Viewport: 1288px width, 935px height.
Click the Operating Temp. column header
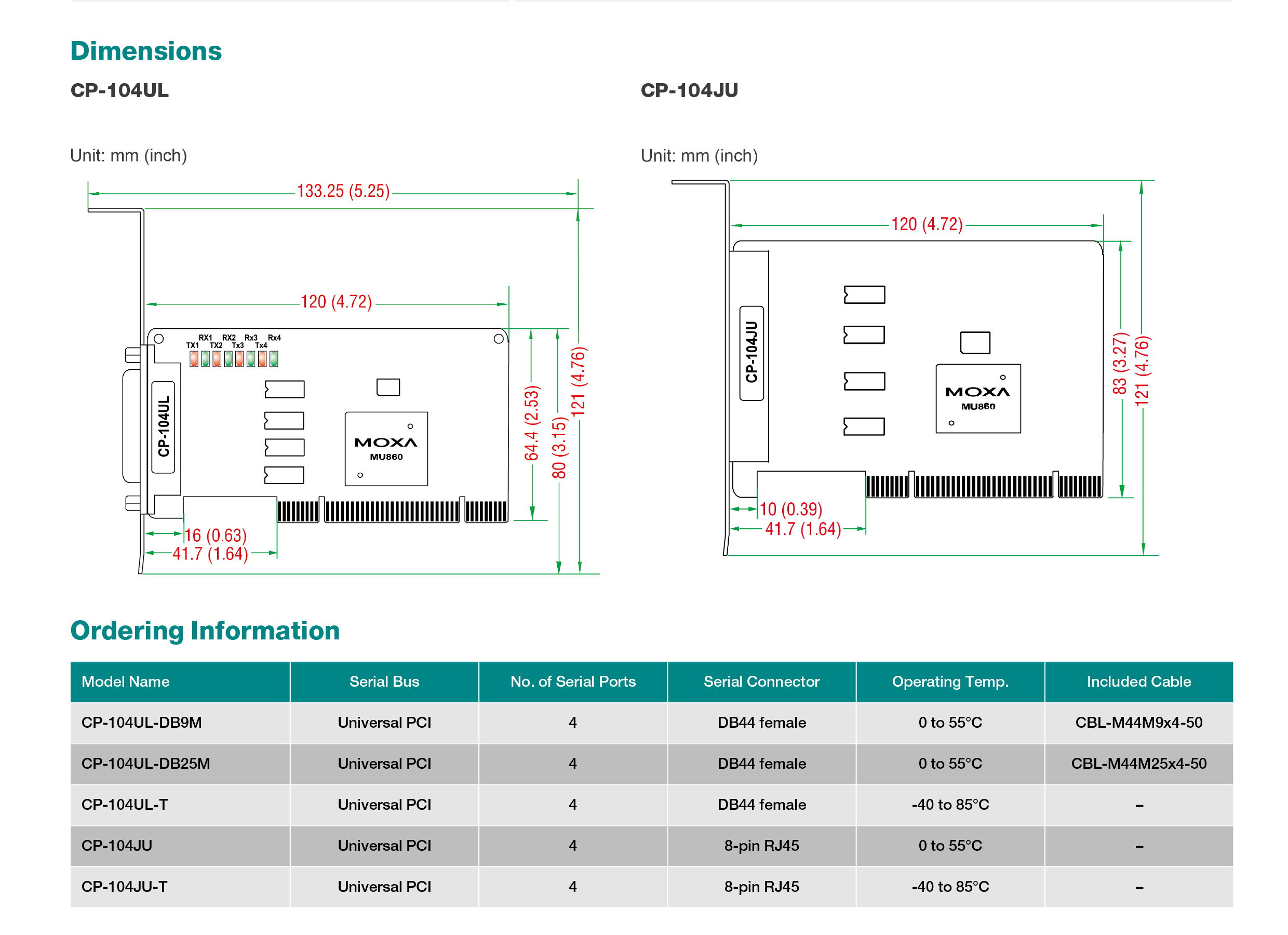click(950, 682)
